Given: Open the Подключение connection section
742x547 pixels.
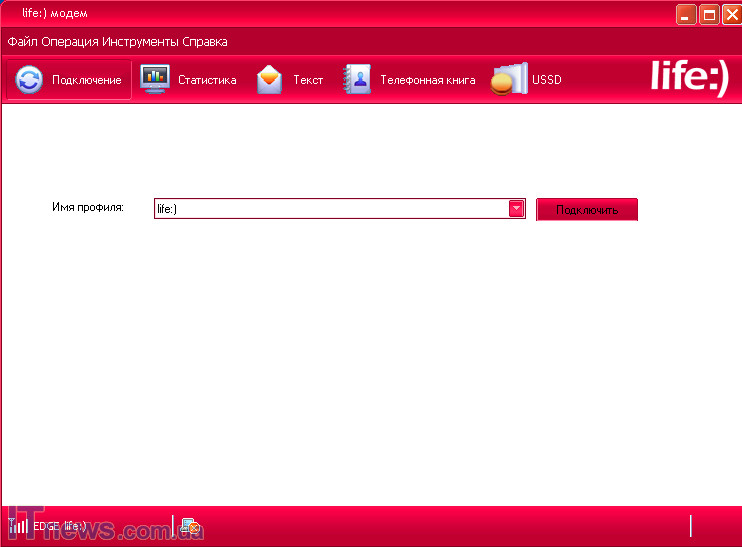Looking at the screenshot, I should pyautogui.click(x=69, y=80).
